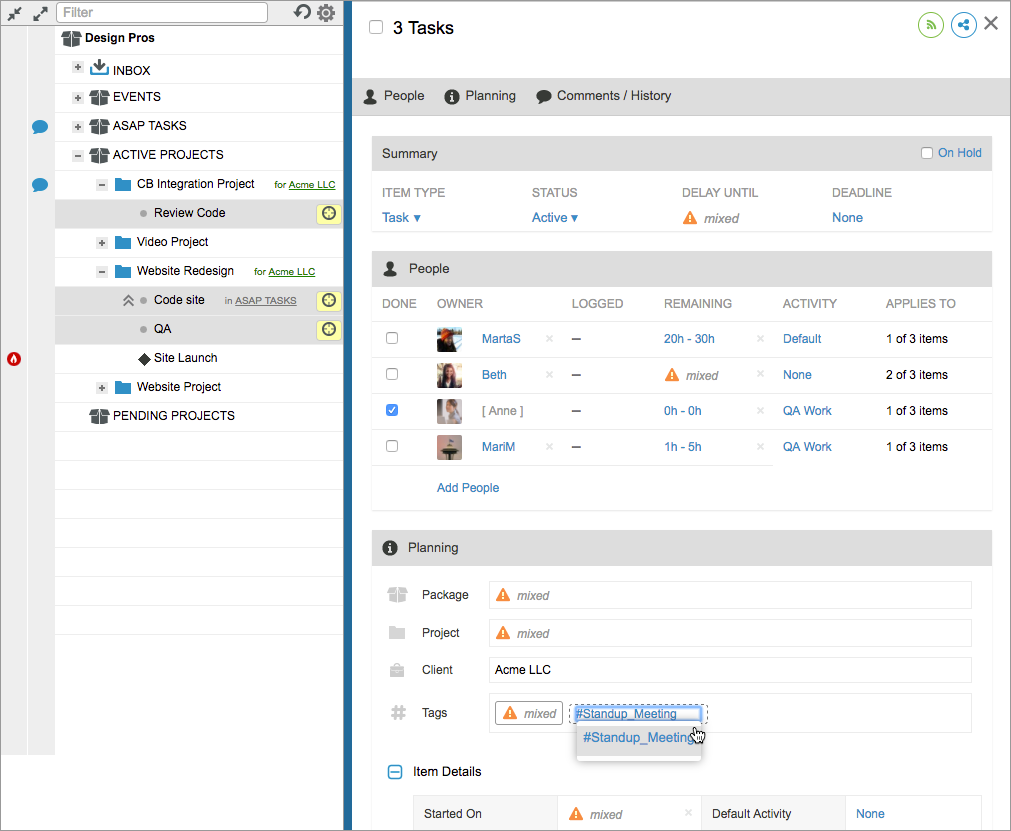Viewport: 1011px width, 831px height.
Task: Enable the On Hold checkbox
Action: pos(927,153)
